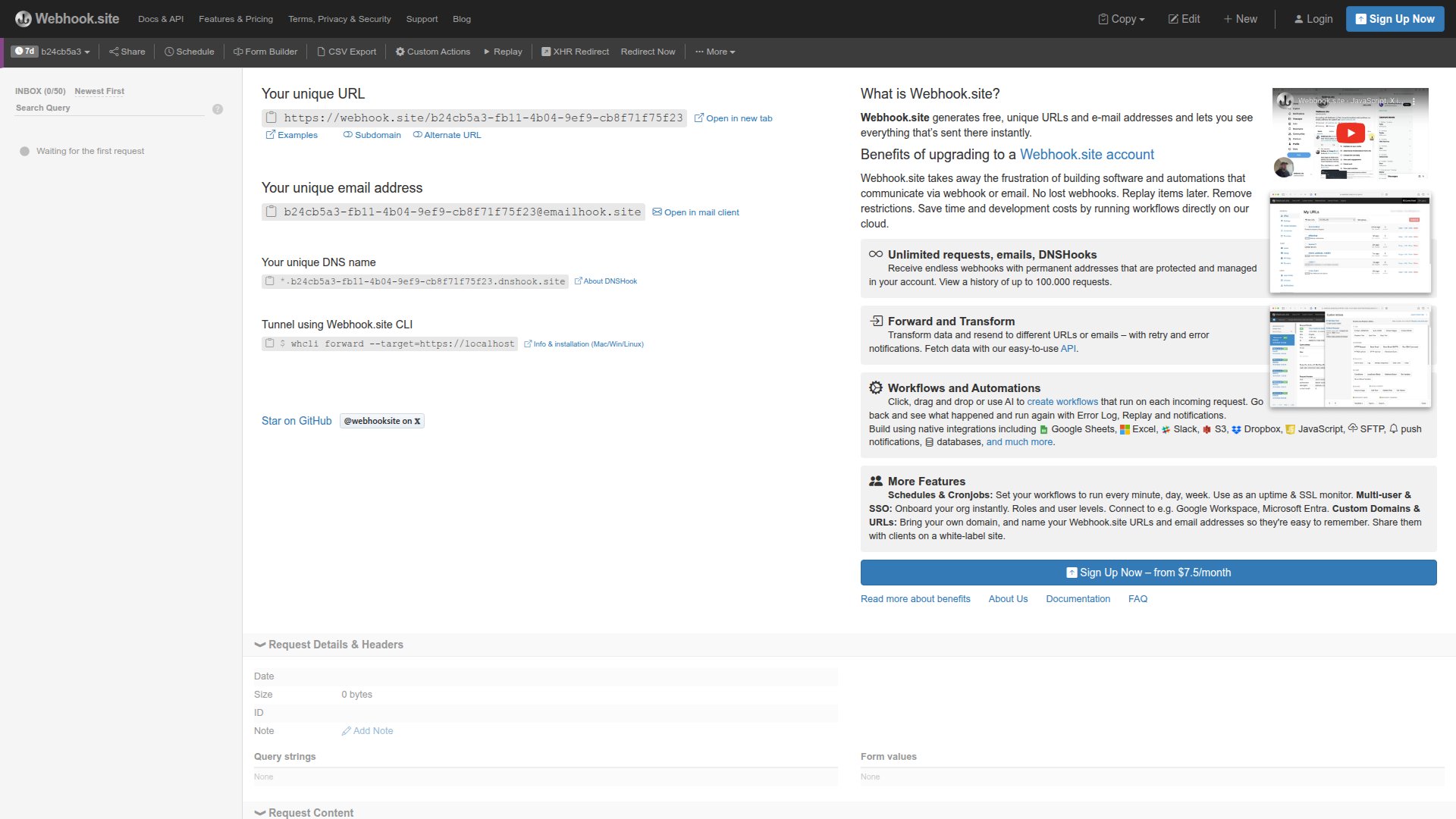Click CSV Export
Viewport: 1456px width, 819px height.
click(347, 52)
